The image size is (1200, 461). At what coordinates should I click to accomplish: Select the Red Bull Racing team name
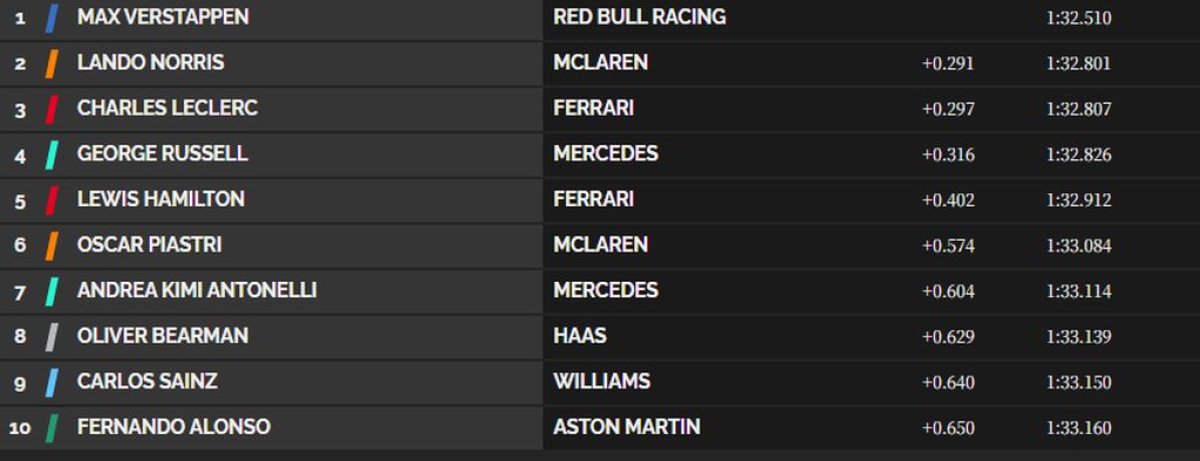coord(639,17)
